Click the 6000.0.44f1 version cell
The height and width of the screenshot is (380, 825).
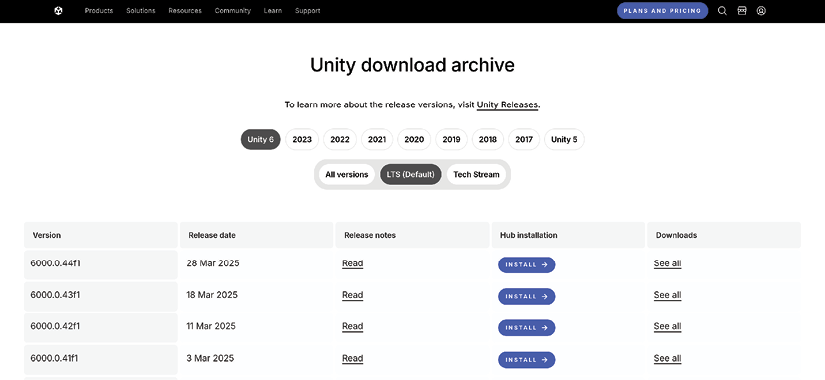point(100,265)
